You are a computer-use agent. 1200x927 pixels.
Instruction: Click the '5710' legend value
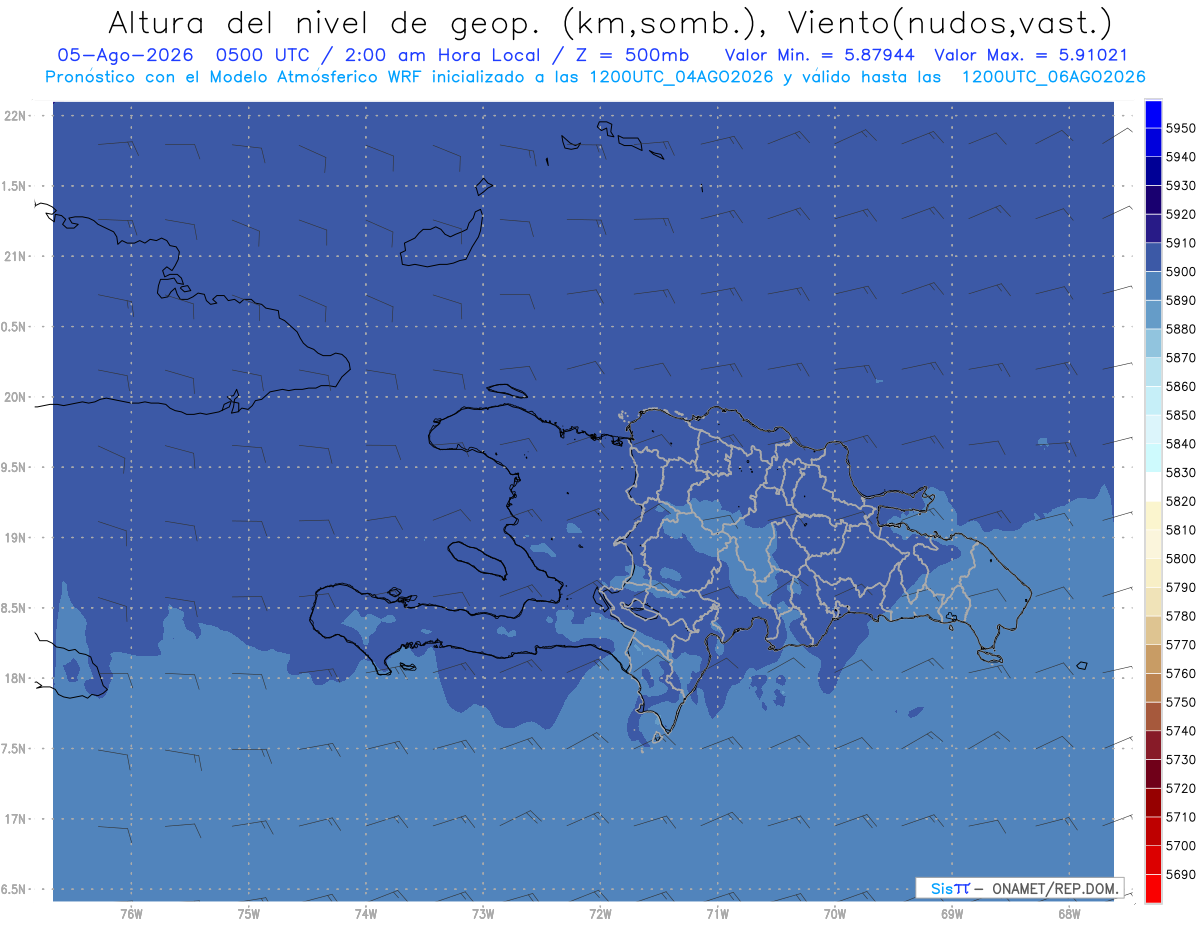click(1180, 817)
